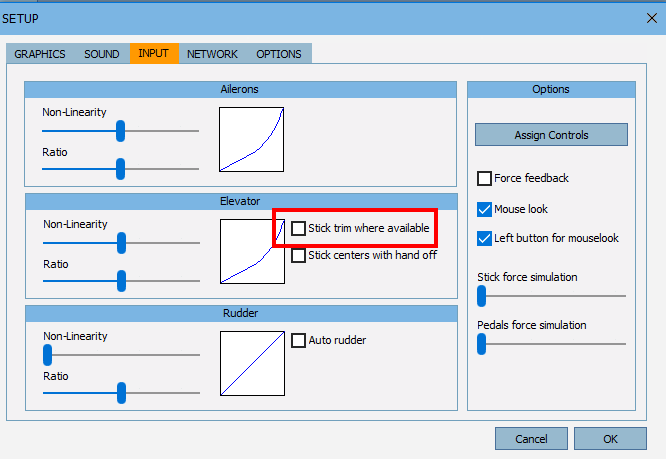Enable Stick centers with hand off

(298, 255)
